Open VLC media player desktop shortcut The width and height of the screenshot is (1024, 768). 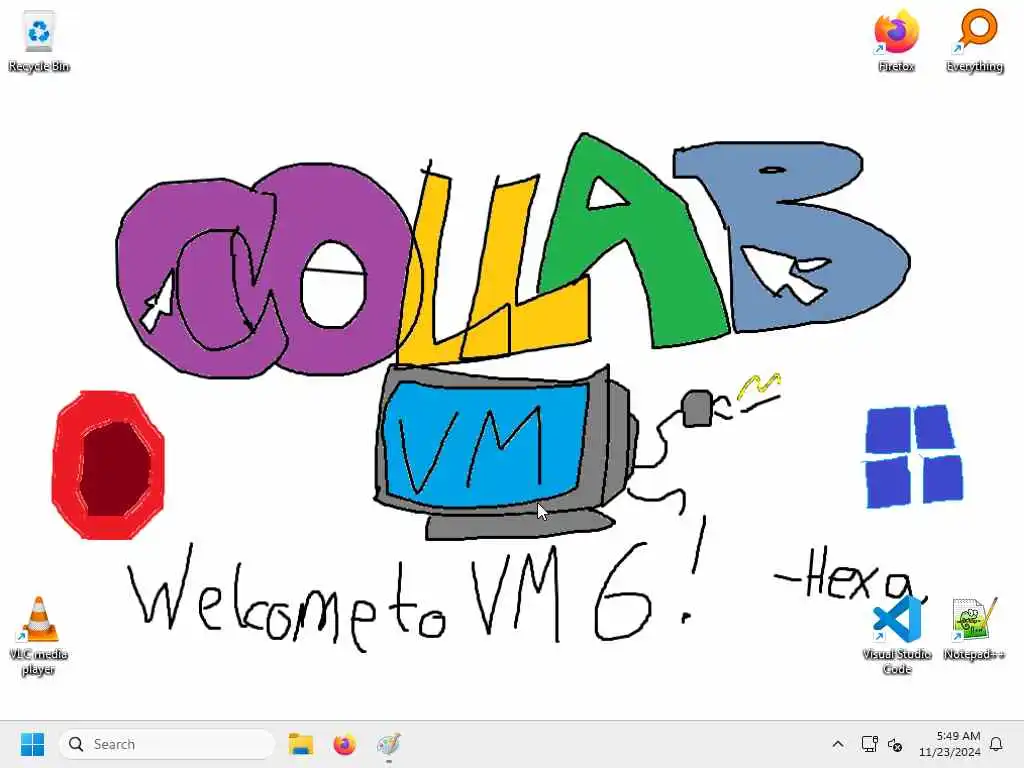tap(39, 635)
